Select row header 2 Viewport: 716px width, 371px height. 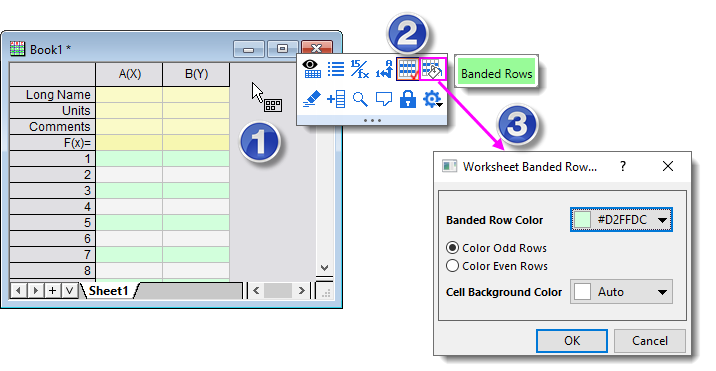(x=53, y=175)
